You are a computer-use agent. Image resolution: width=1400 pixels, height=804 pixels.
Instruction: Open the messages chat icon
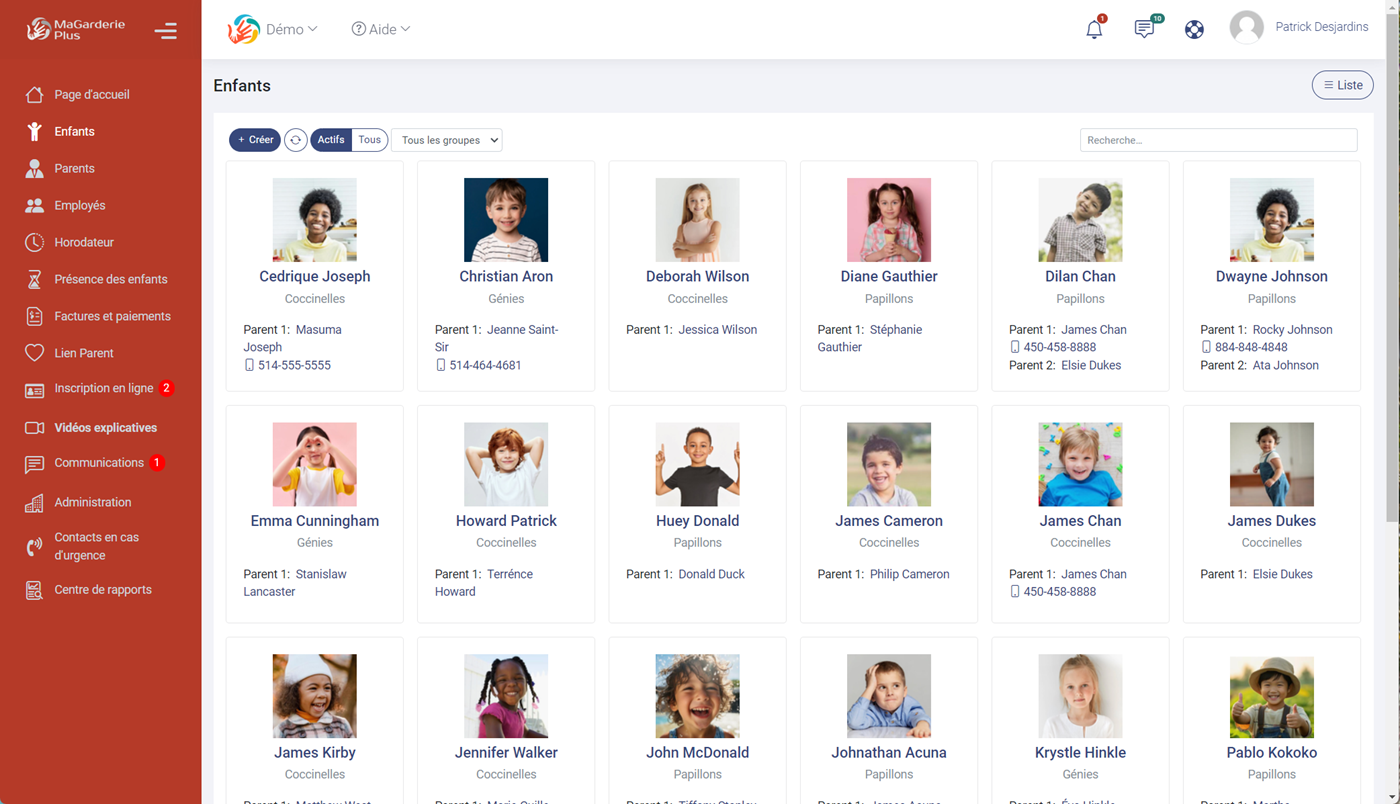(x=1144, y=29)
